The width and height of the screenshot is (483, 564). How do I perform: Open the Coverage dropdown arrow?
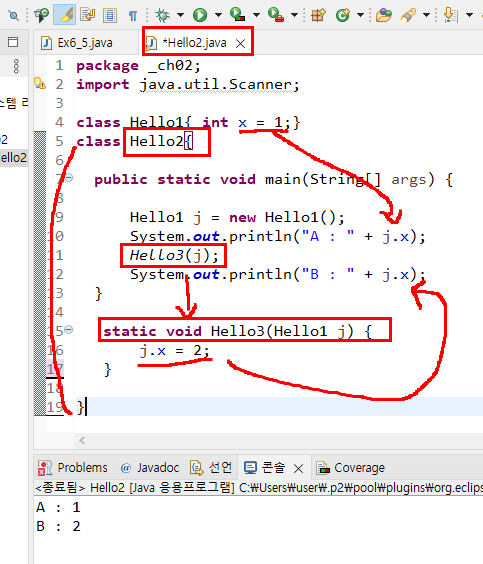(x=256, y=15)
